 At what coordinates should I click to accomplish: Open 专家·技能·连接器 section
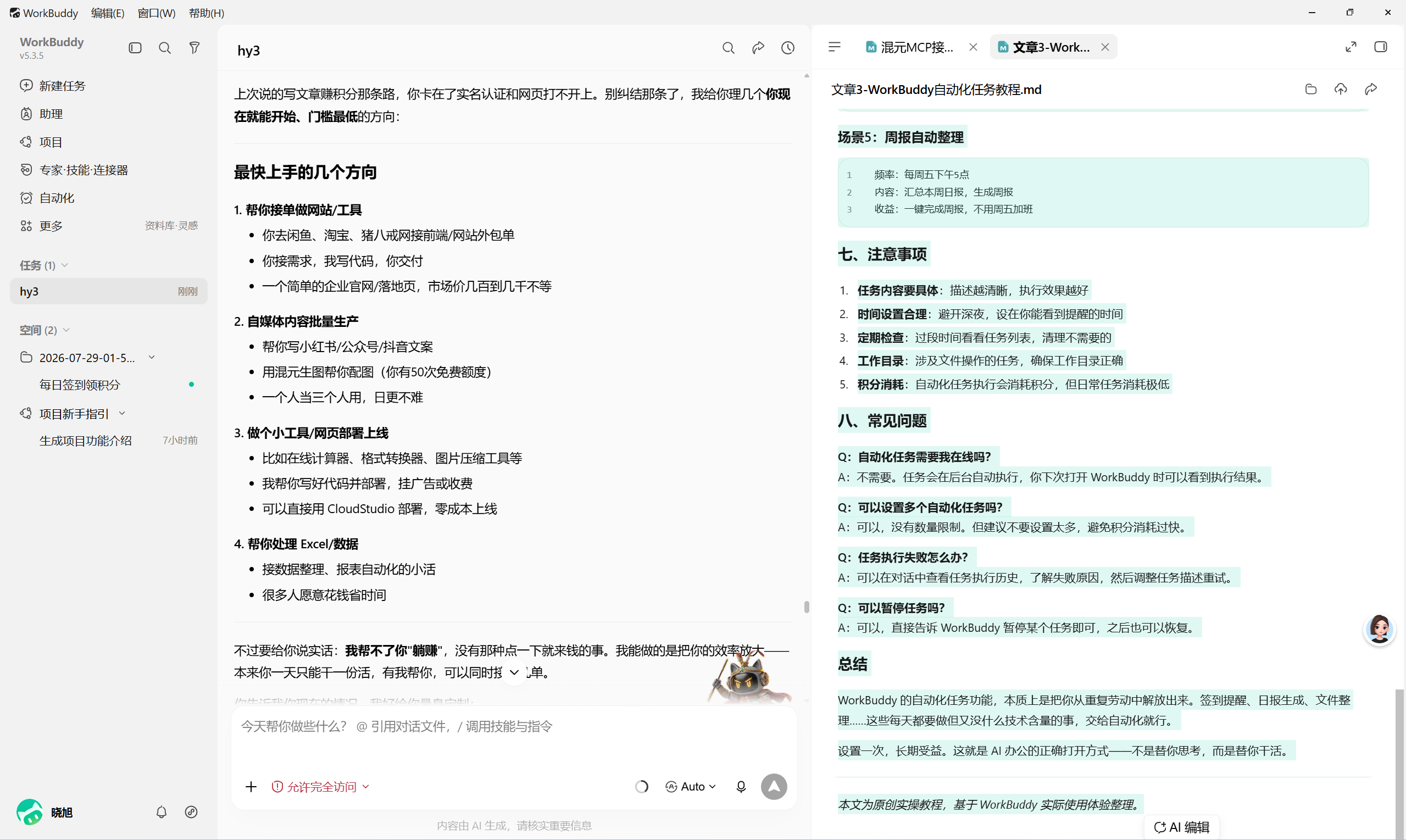point(108,170)
